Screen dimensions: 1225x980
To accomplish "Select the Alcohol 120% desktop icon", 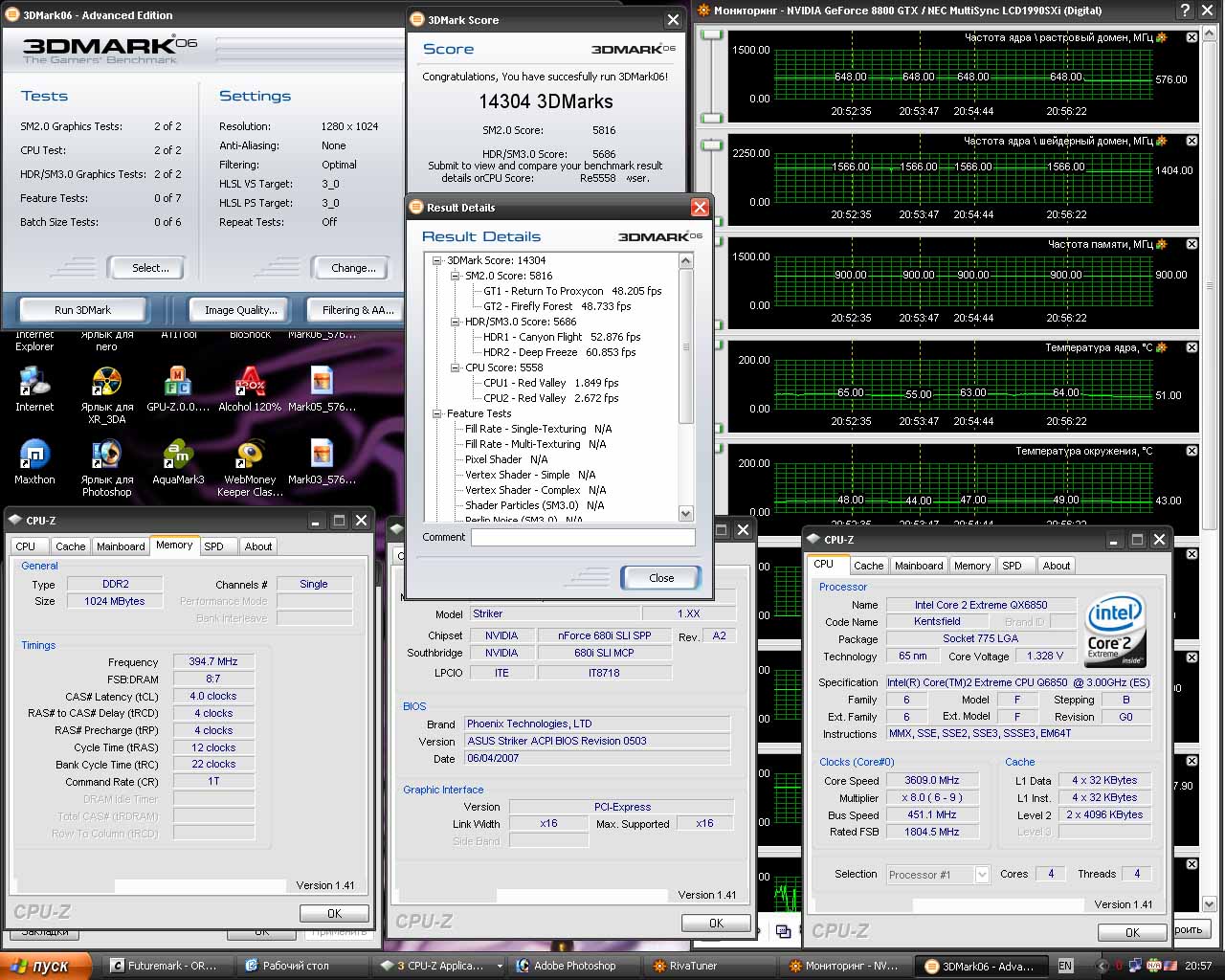I will (x=250, y=390).
